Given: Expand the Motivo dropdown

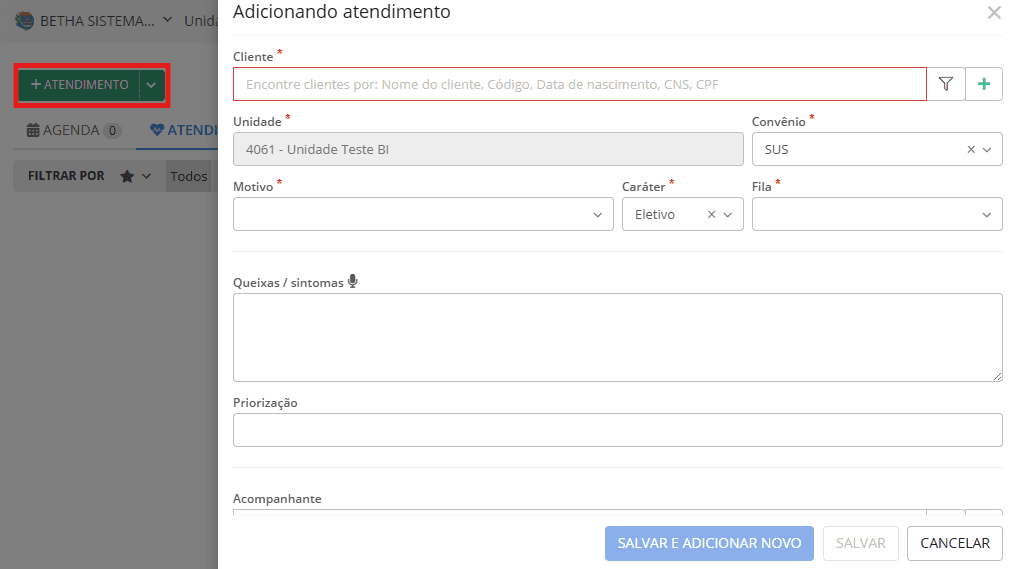Looking at the screenshot, I should (598, 214).
